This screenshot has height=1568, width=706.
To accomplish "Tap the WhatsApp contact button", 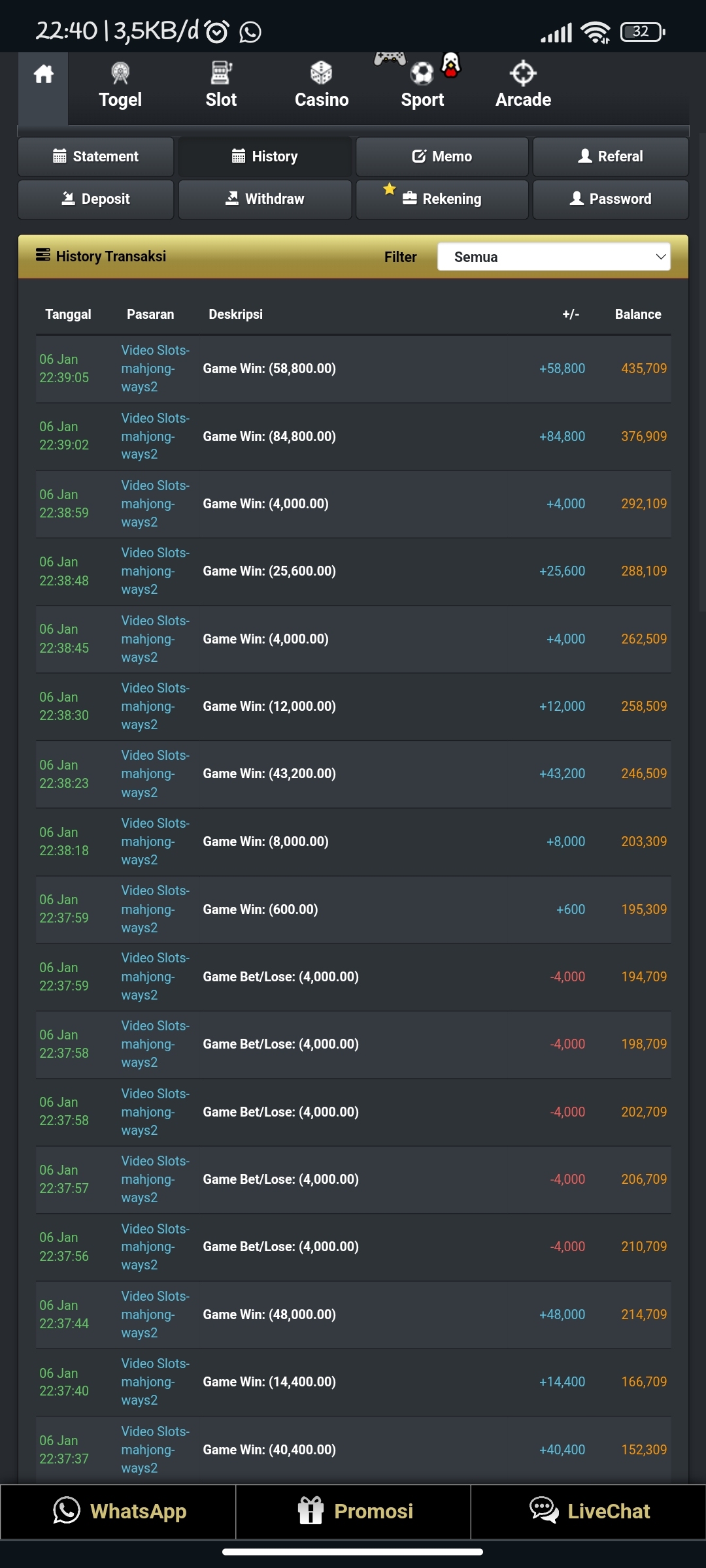I will click(118, 1511).
